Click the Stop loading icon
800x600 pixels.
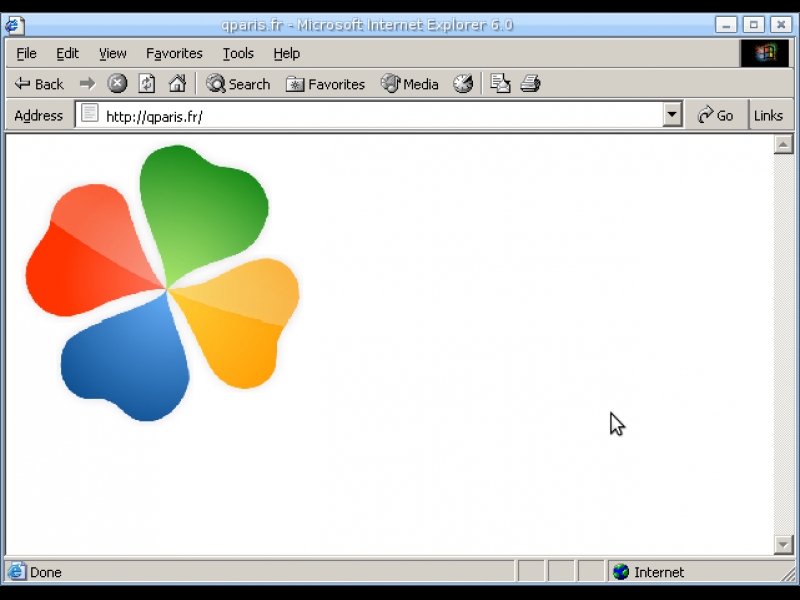[117, 84]
